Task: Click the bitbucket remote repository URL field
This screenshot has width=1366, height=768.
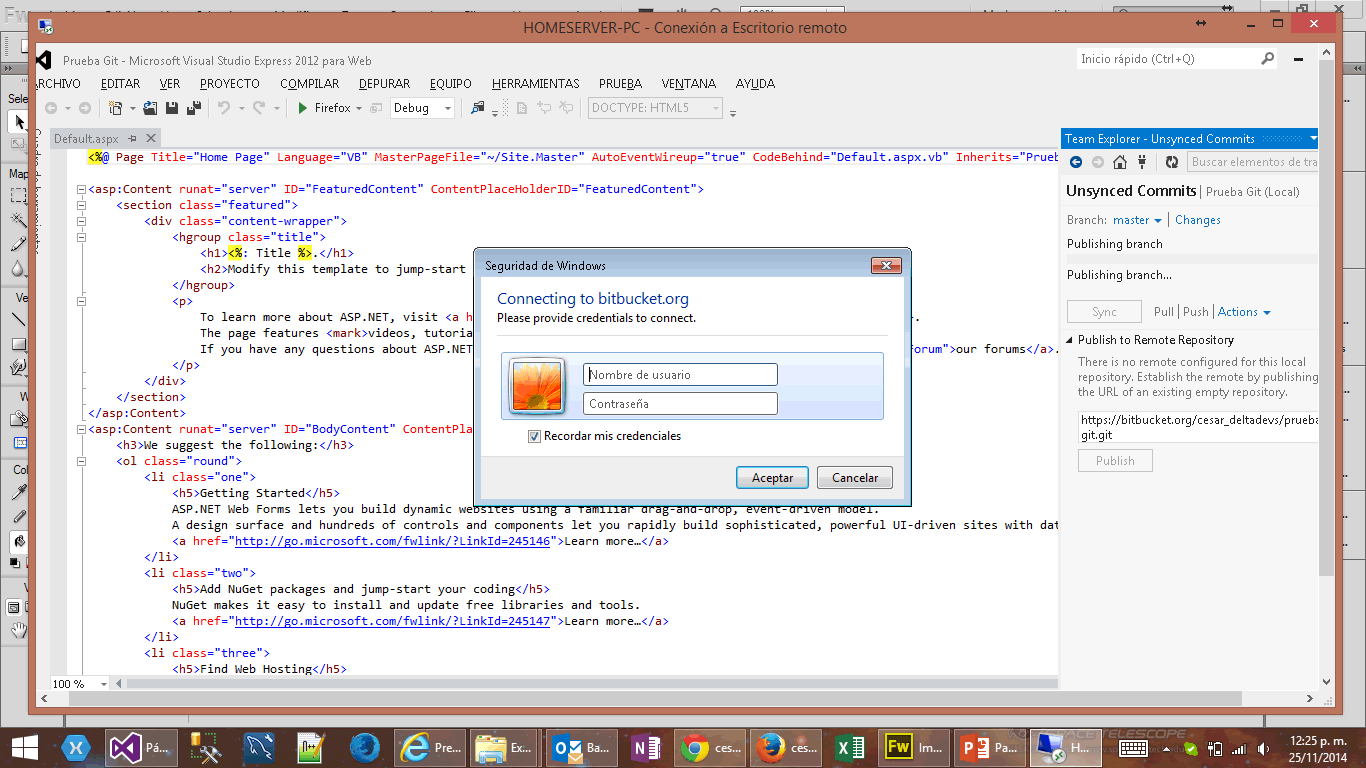Action: (x=1198, y=428)
